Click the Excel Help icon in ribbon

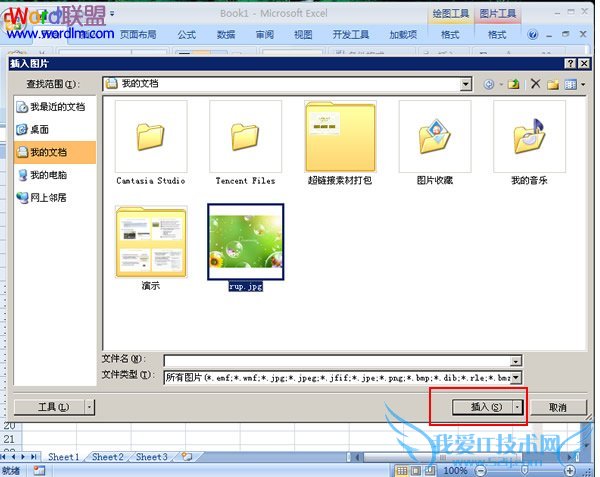532,34
